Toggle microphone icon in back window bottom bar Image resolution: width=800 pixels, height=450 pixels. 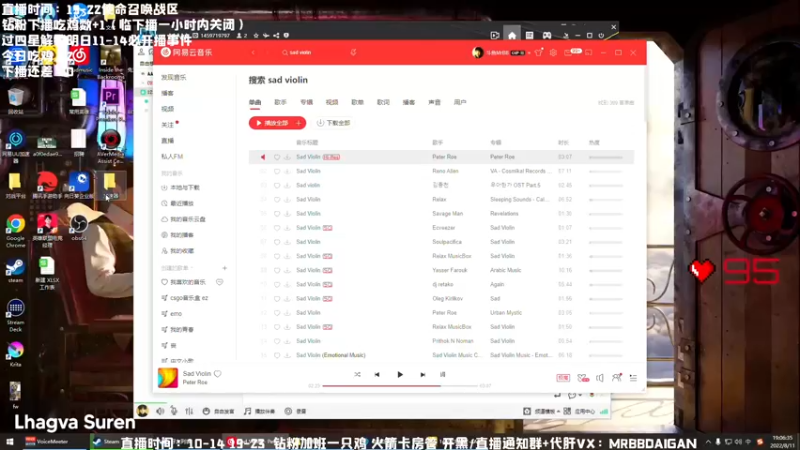(x=174, y=411)
